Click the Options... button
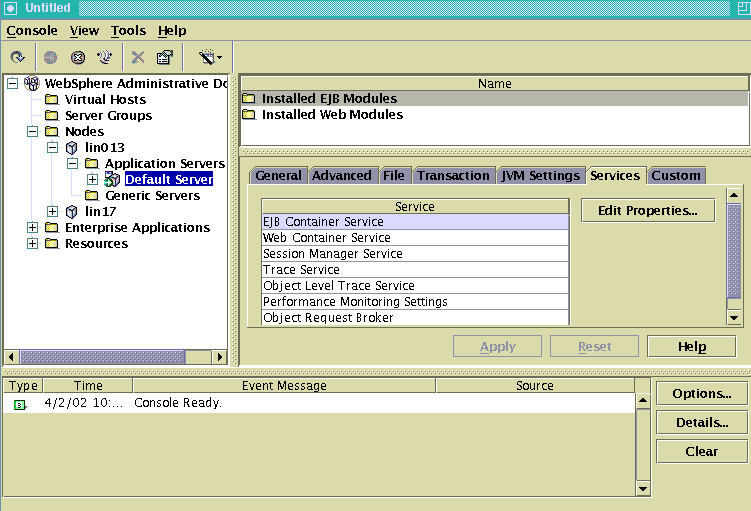 (x=702, y=394)
